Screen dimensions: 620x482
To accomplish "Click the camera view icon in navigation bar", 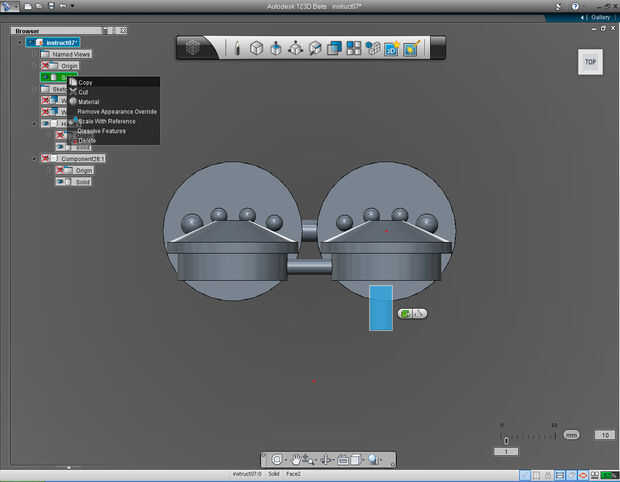I will pos(343,460).
